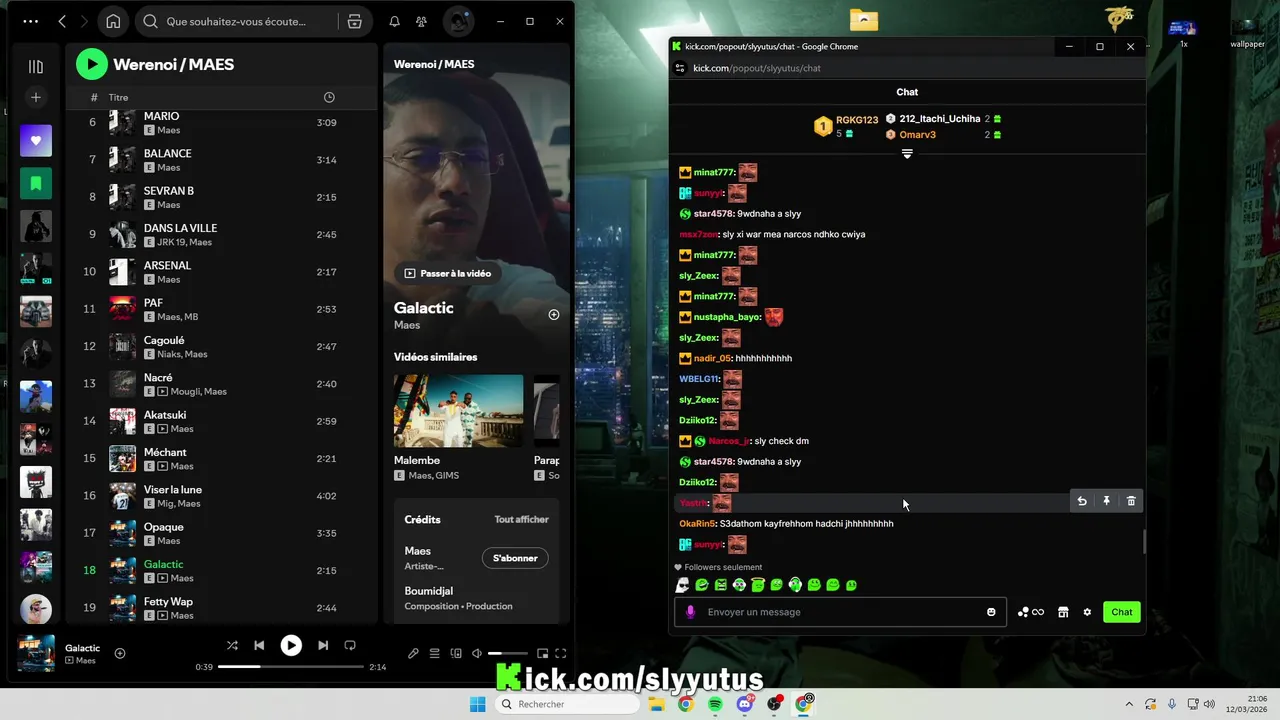1280x720 pixels.
Task: Insert the sunglasses emote from quick bar
Action: pos(683,585)
